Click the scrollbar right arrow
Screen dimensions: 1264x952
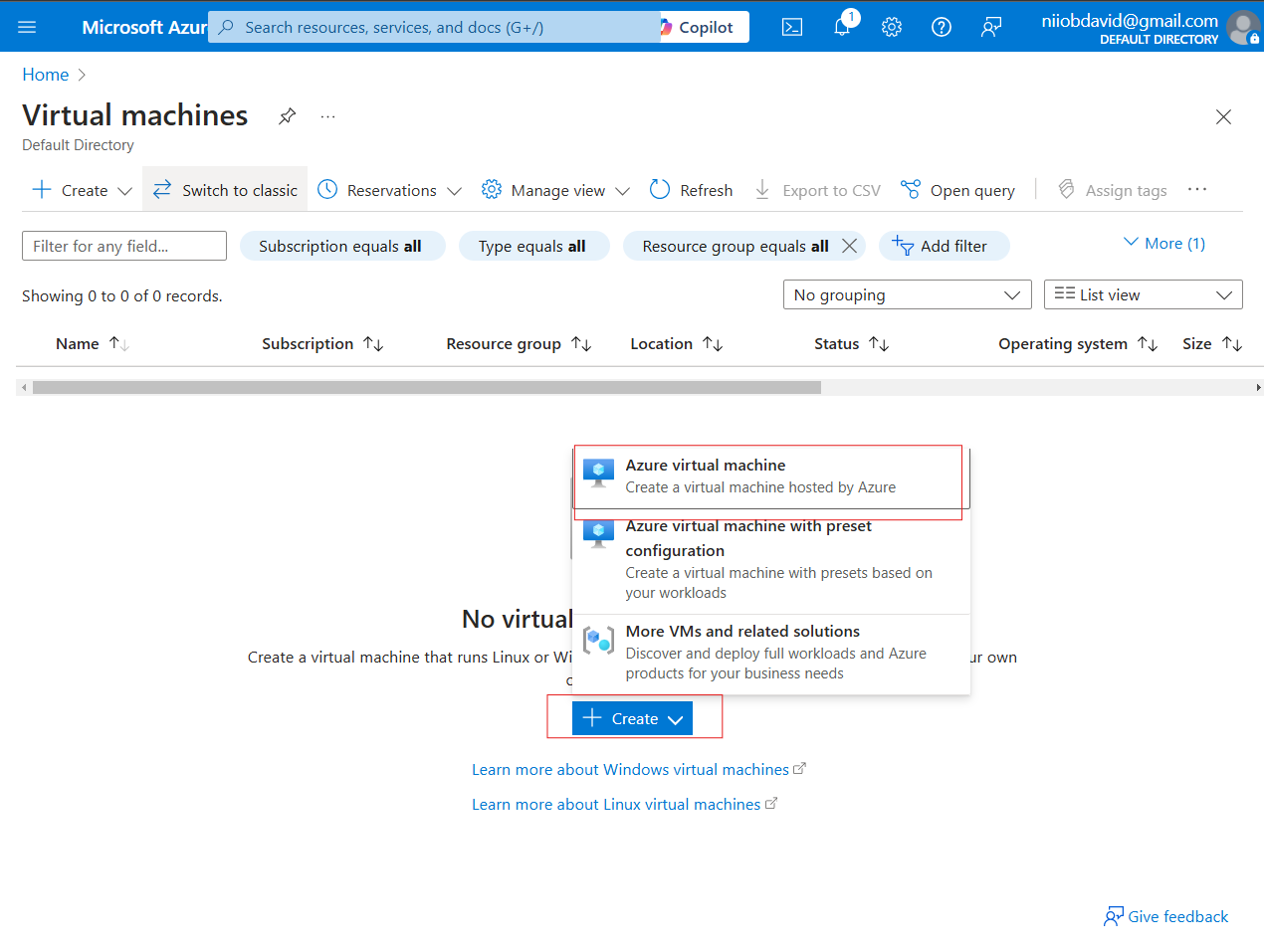(x=1258, y=387)
